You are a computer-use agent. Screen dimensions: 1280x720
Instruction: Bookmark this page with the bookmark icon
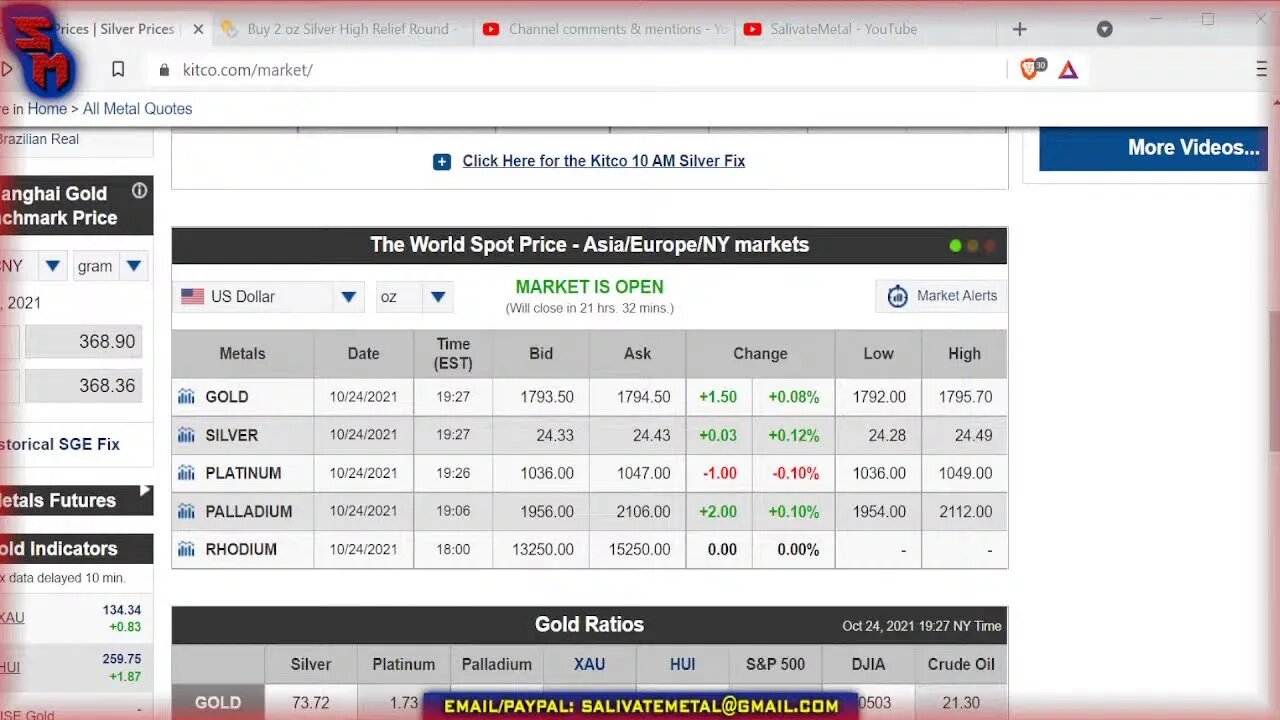118,70
